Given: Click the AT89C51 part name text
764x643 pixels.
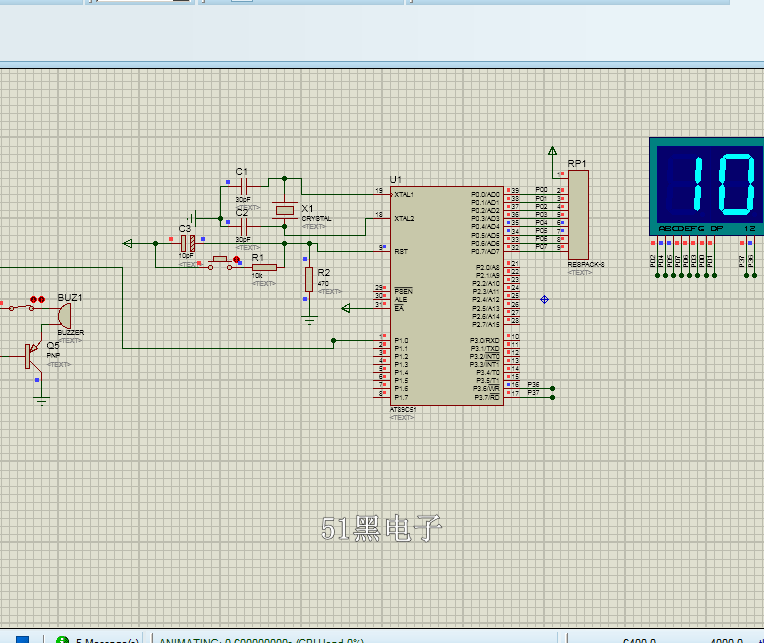Looking at the screenshot, I should click(x=403, y=410).
